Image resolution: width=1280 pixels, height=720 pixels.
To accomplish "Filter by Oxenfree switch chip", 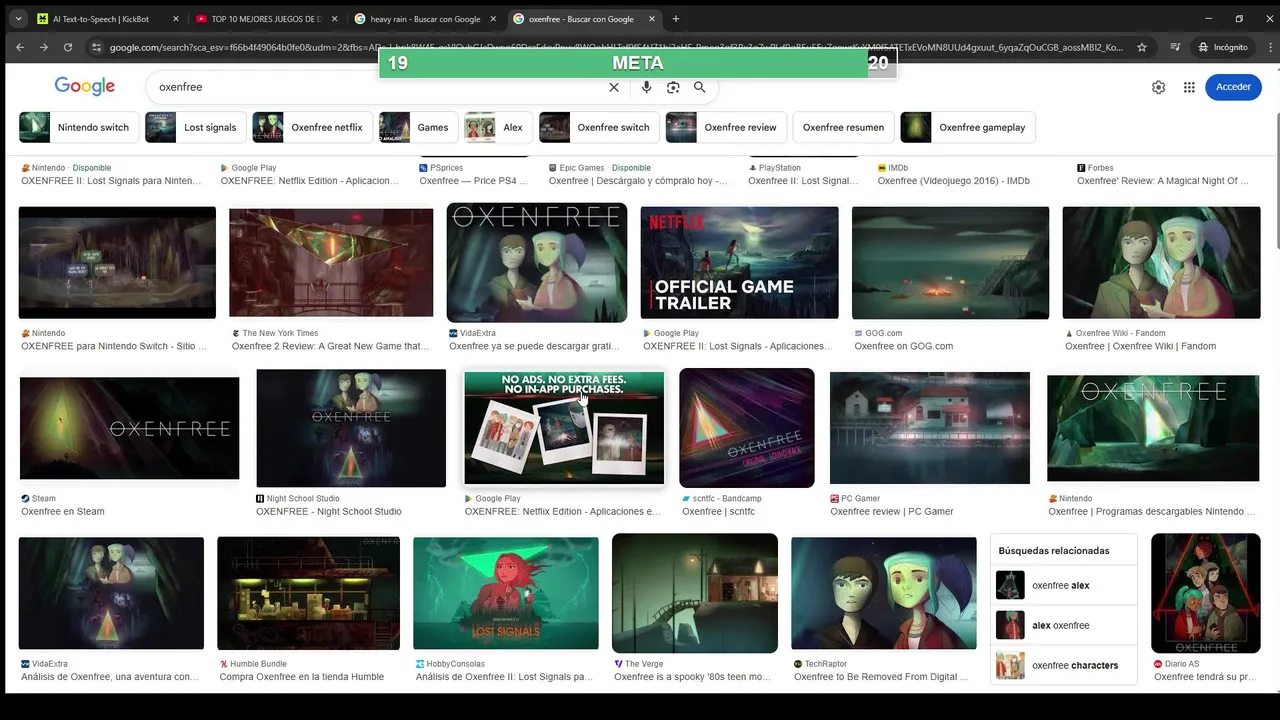I will (x=598, y=127).
